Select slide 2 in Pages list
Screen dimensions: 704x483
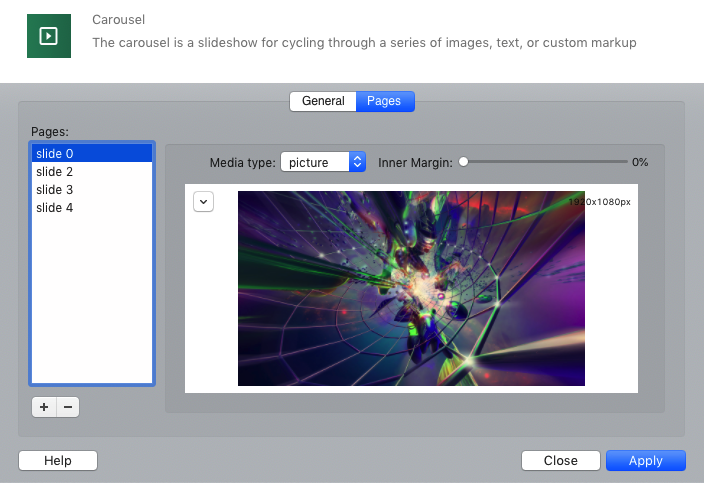91,172
